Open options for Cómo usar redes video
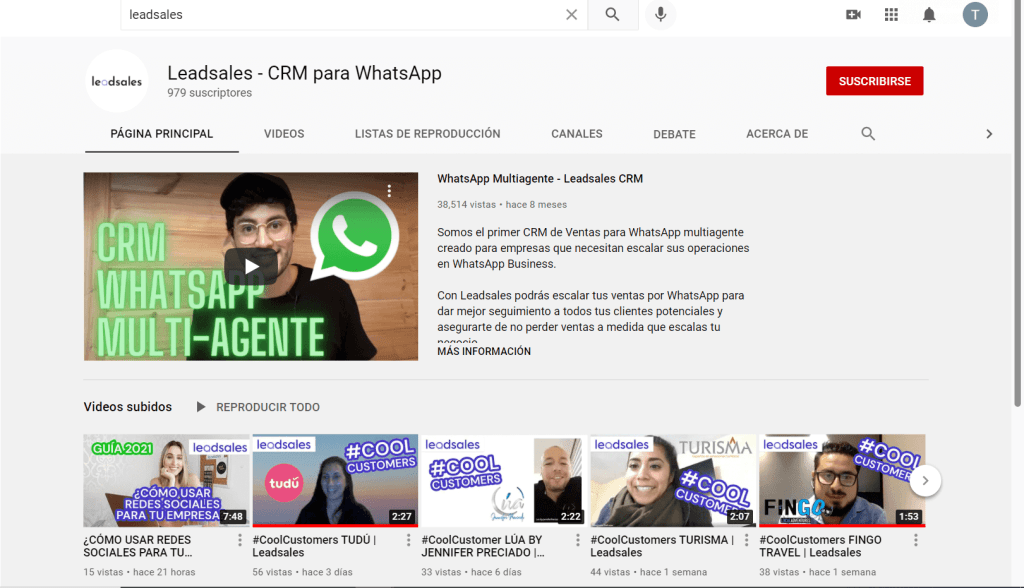This screenshot has height=588, width=1024. [x=240, y=540]
